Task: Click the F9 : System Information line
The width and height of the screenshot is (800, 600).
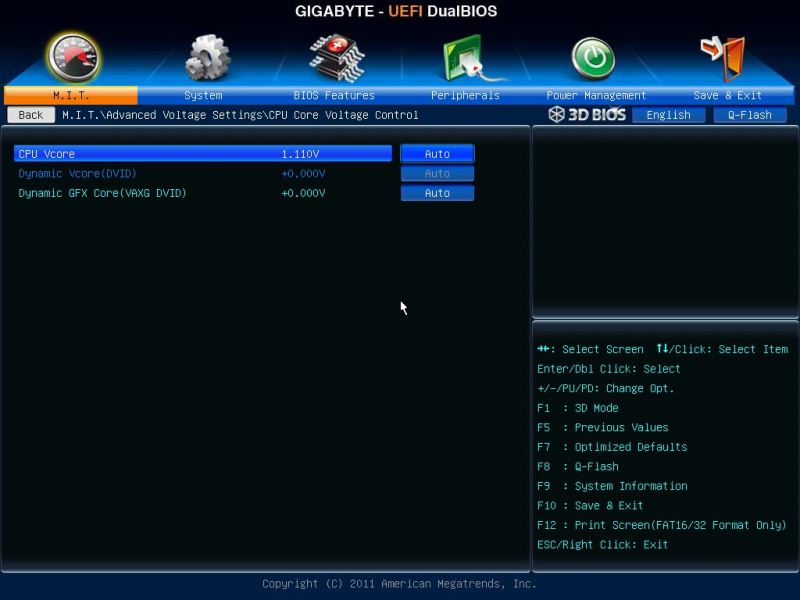Action: click(x=612, y=486)
